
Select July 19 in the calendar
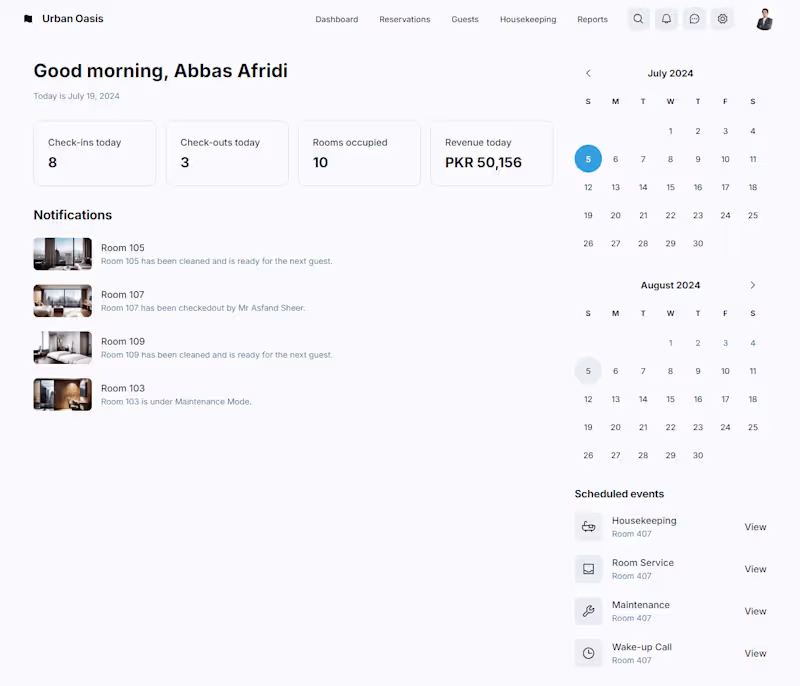(x=588, y=215)
